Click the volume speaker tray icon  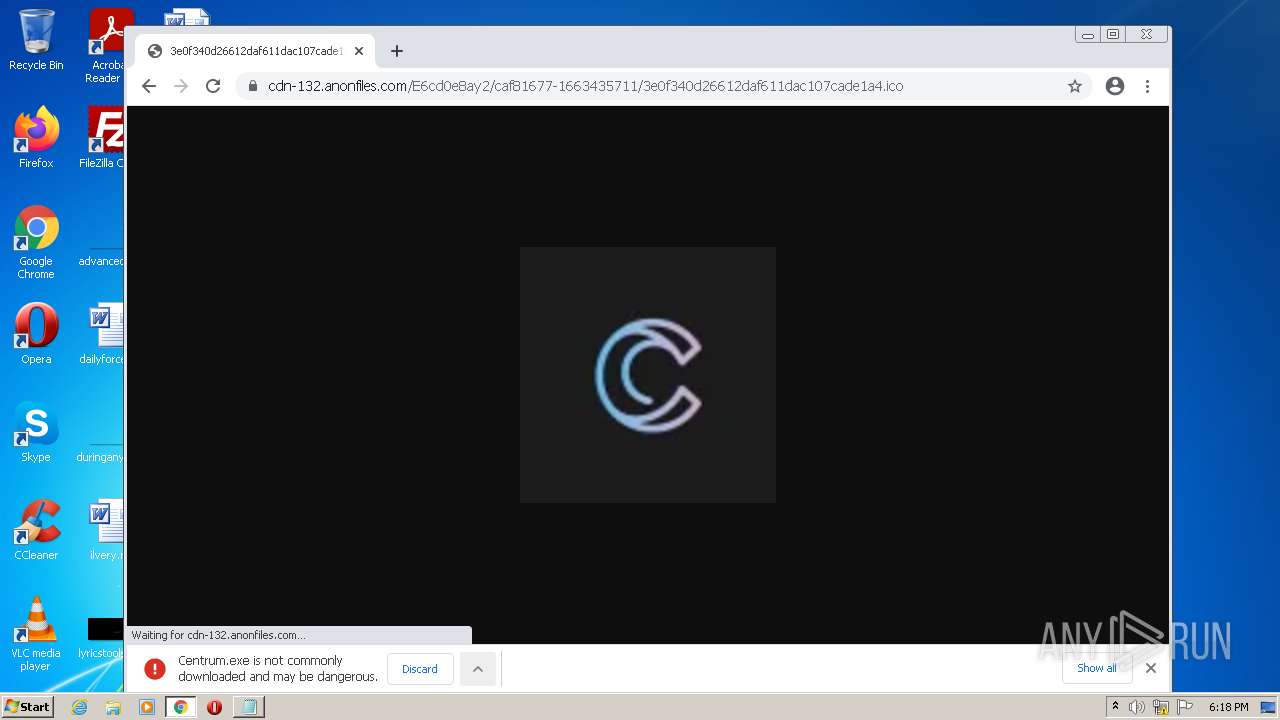(1137, 707)
